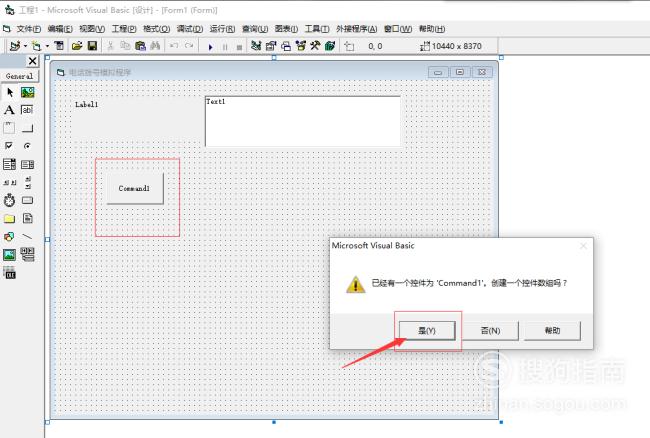Open the 运行(R) menu
Image resolution: width=650 pixels, height=438 pixels.
pyautogui.click(x=222, y=29)
